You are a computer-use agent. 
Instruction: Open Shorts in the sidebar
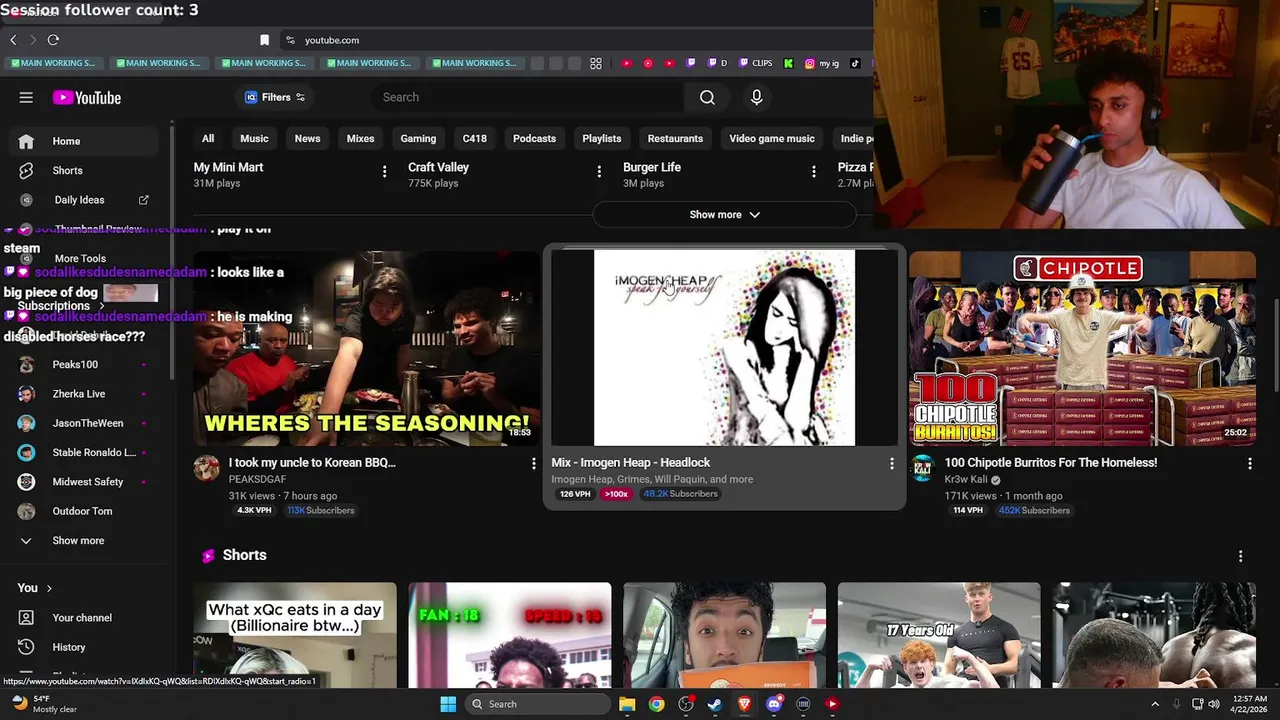click(84, 171)
